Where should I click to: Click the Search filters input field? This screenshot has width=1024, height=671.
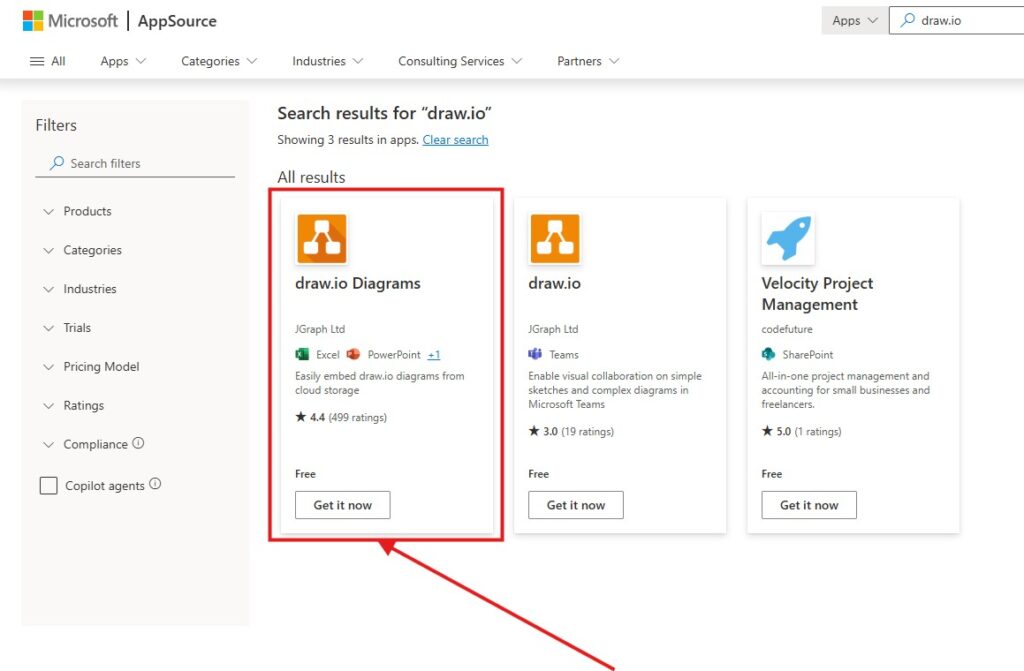[x=140, y=163]
